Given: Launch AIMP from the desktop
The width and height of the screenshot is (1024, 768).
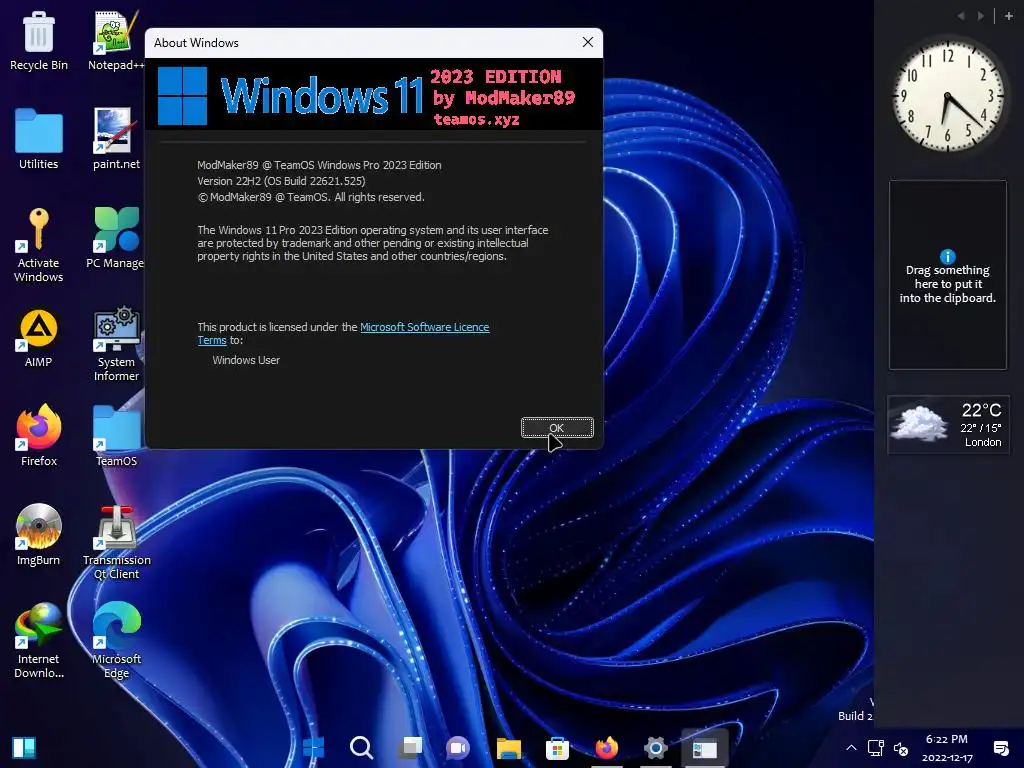Looking at the screenshot, I should 39,338.
